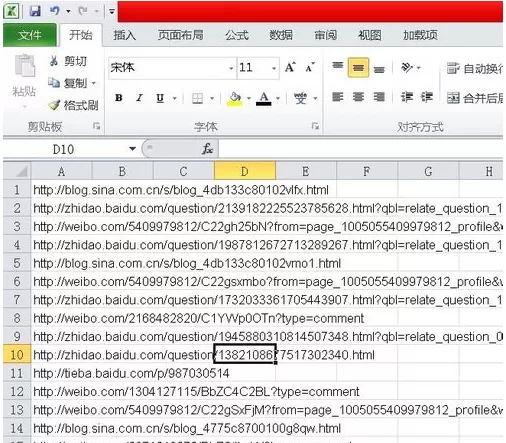The width and height of the screenshot is (506, 443).
Task: Select column D header
Action: (245, 171)
